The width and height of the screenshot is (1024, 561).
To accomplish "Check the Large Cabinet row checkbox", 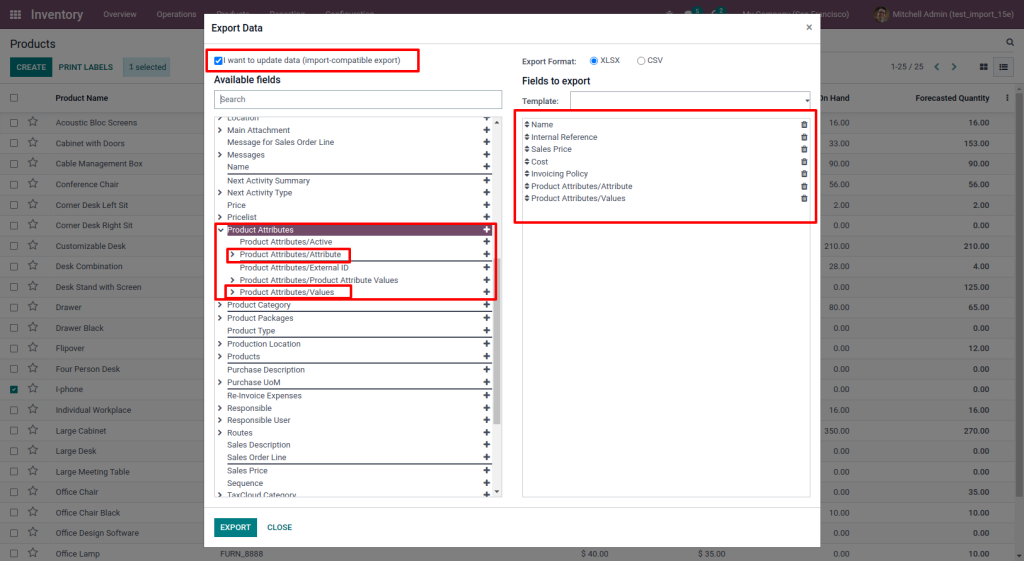I will [x=14, y=430].
